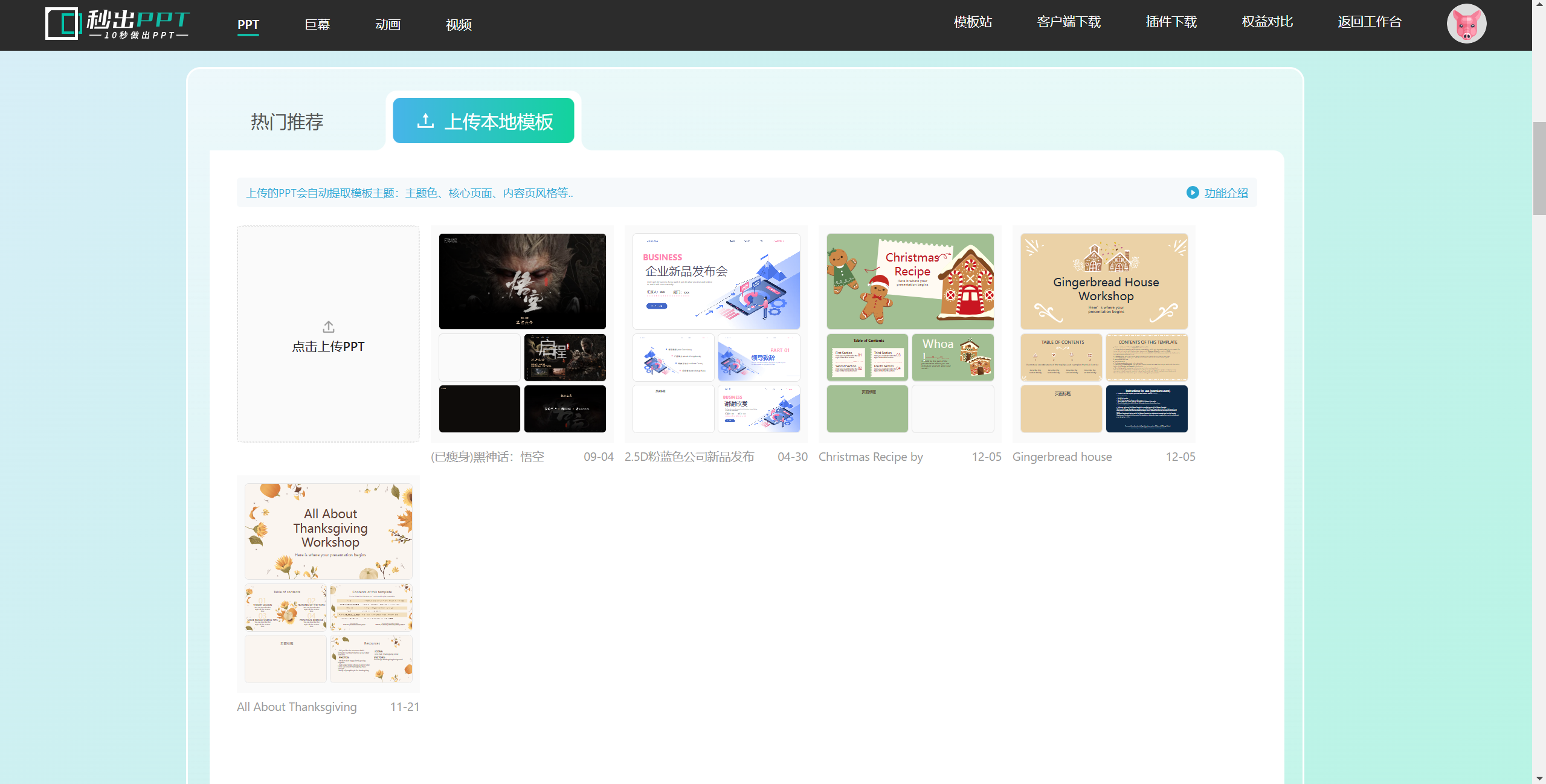
Task: Select the Gingerbread House Workshop cover thumbnail
Action: (x=1104, y=281)
